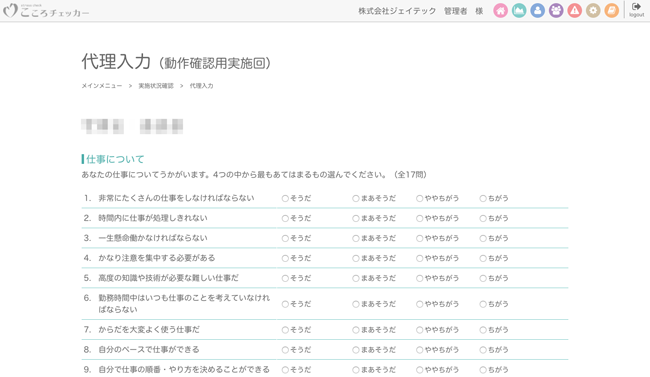Select まあそうだ for question 7
Viewport: 650px width, 377px height.
click(356, 330)
